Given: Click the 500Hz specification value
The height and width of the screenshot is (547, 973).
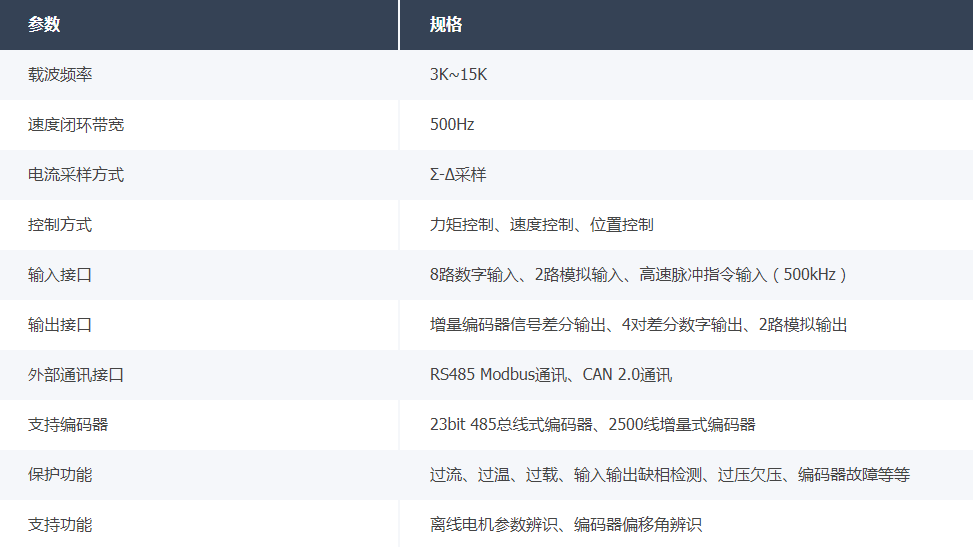Looking at the screenshot, I should pyautogui.click(x=452, y=125).
